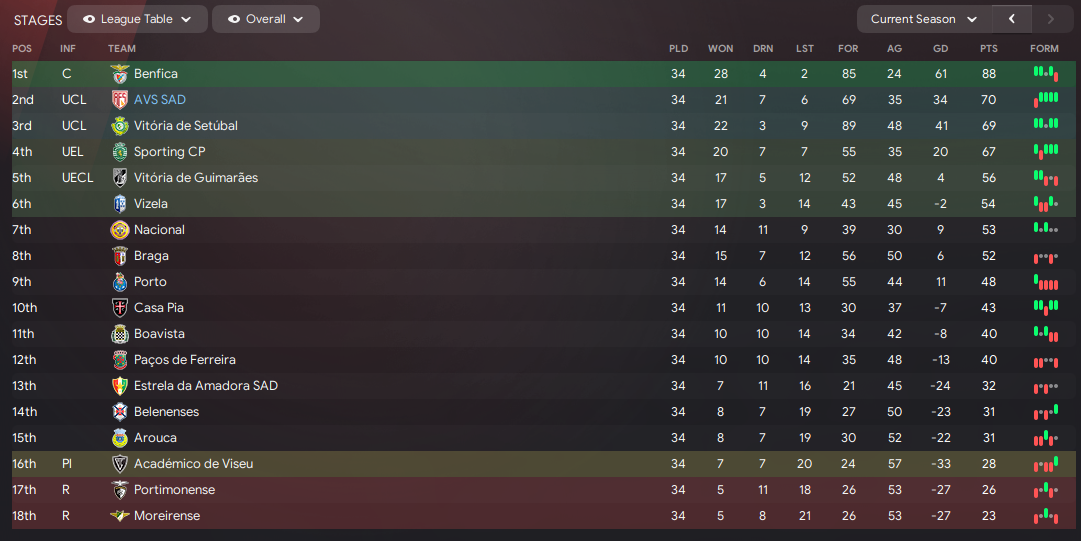Sort table by GD column header
The width and height of the screenshot is (1081, 541).
pyautogui.click(x=940, y=48)
